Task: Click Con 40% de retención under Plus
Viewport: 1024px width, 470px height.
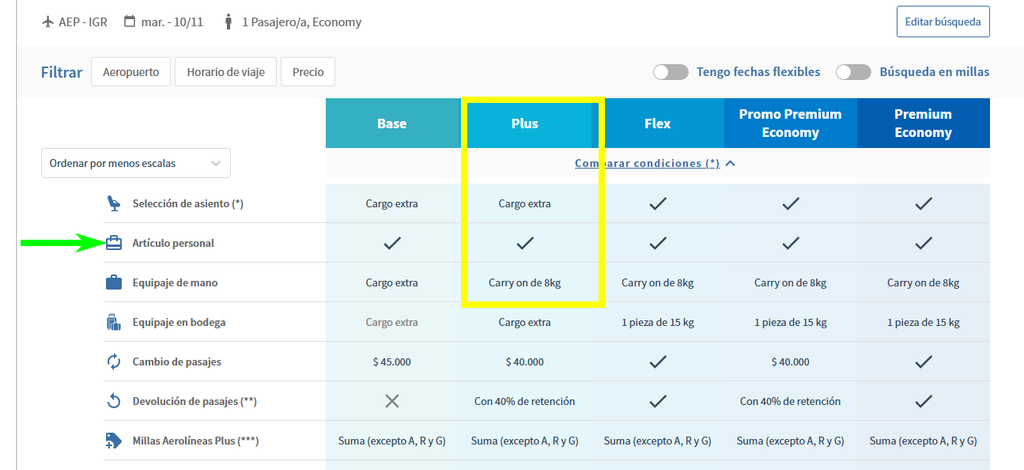Action: click(x=524, y=401)
